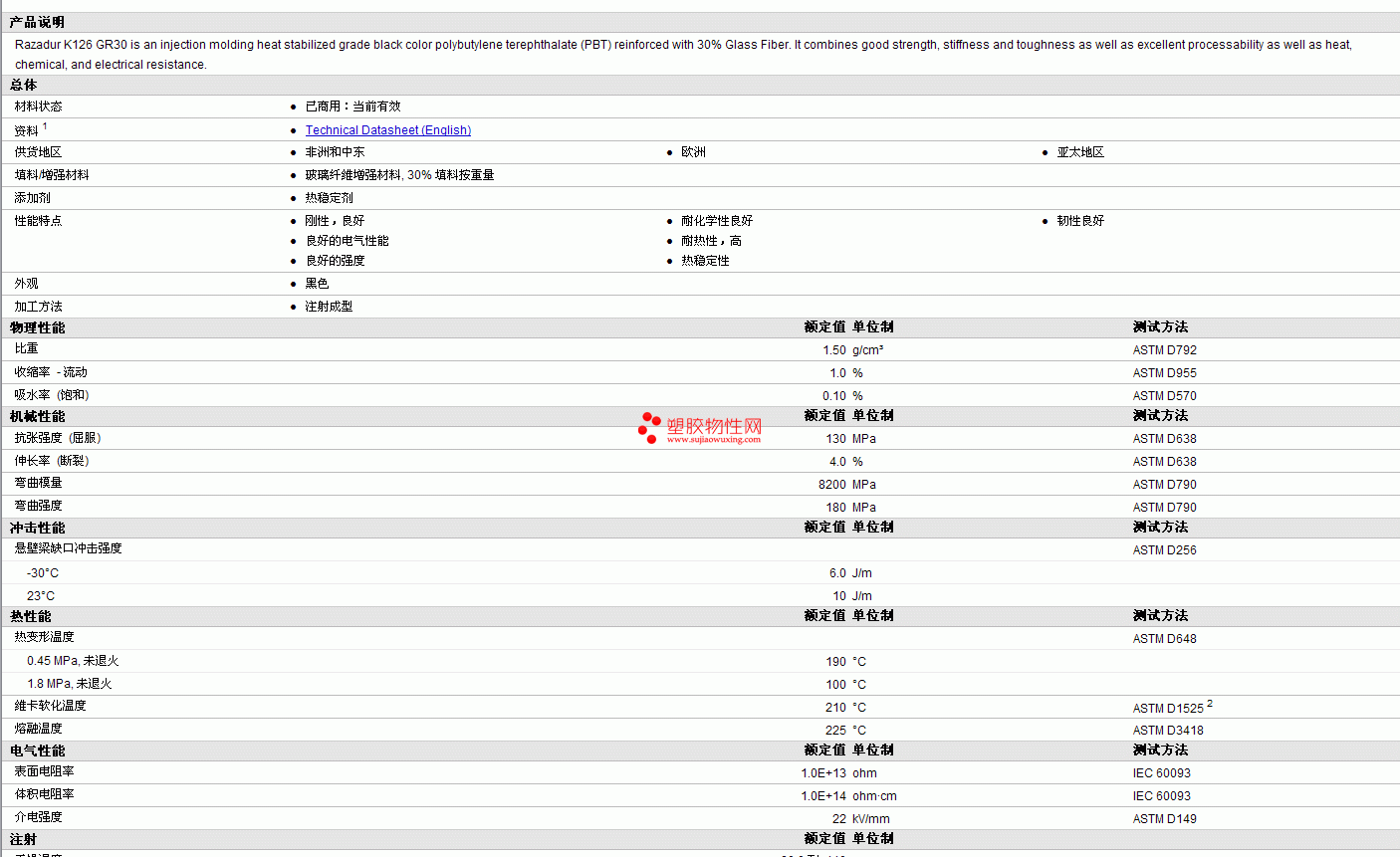Select the 伸长率 (断裂) row label
Viewport: 1400px width, 857px height.
52,461
